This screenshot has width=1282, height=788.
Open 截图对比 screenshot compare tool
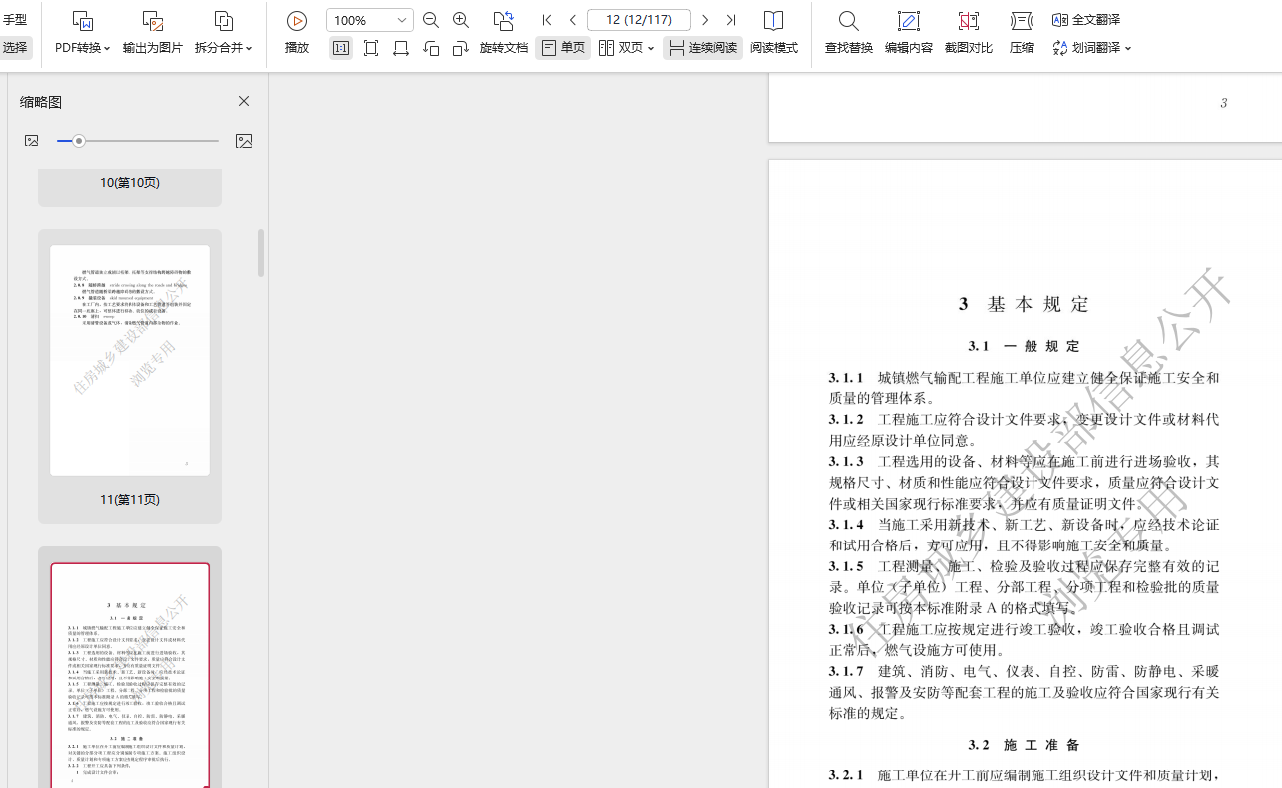tap(969, 33)
